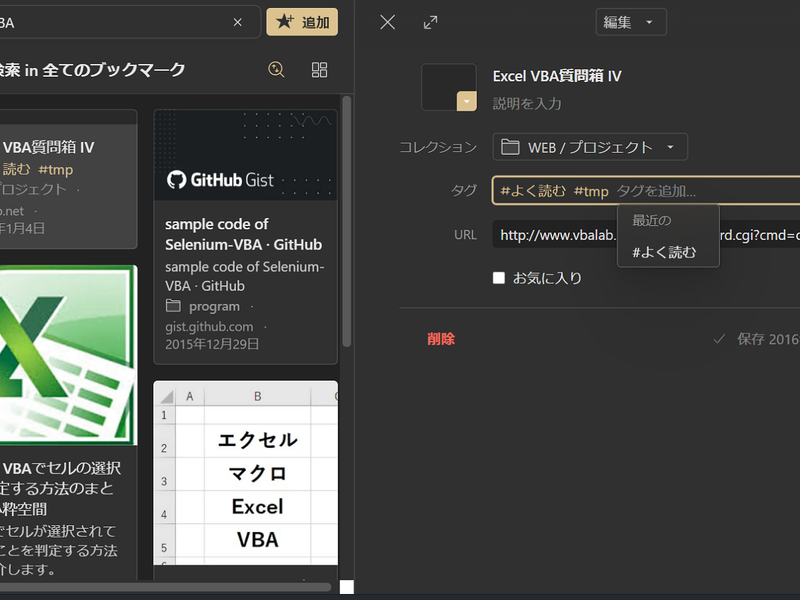The image size is (800, 600).
Task: Toggle the お気に入り checkbox
Action: (499, 278)
